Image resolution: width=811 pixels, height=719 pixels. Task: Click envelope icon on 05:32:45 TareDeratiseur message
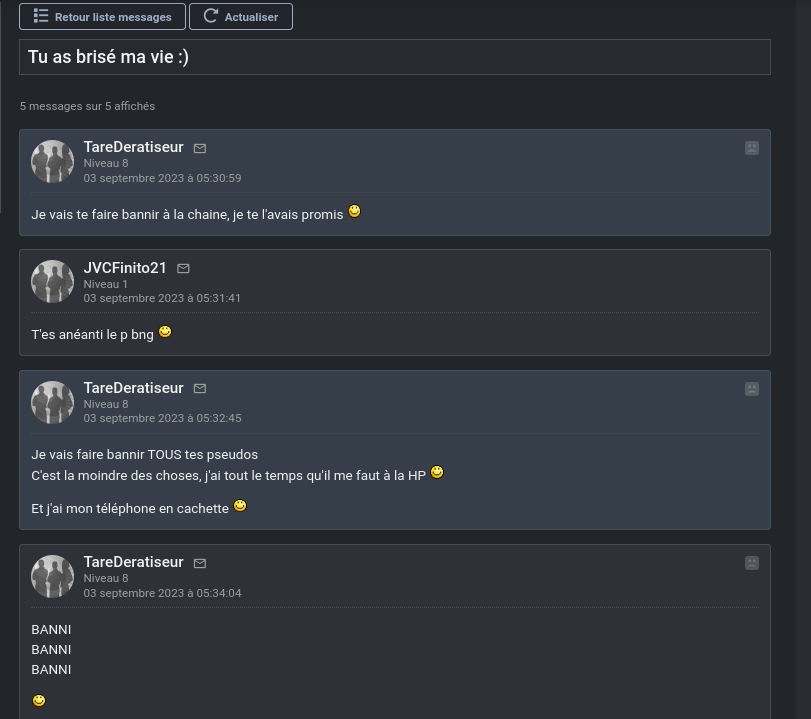tap(200, 388)
